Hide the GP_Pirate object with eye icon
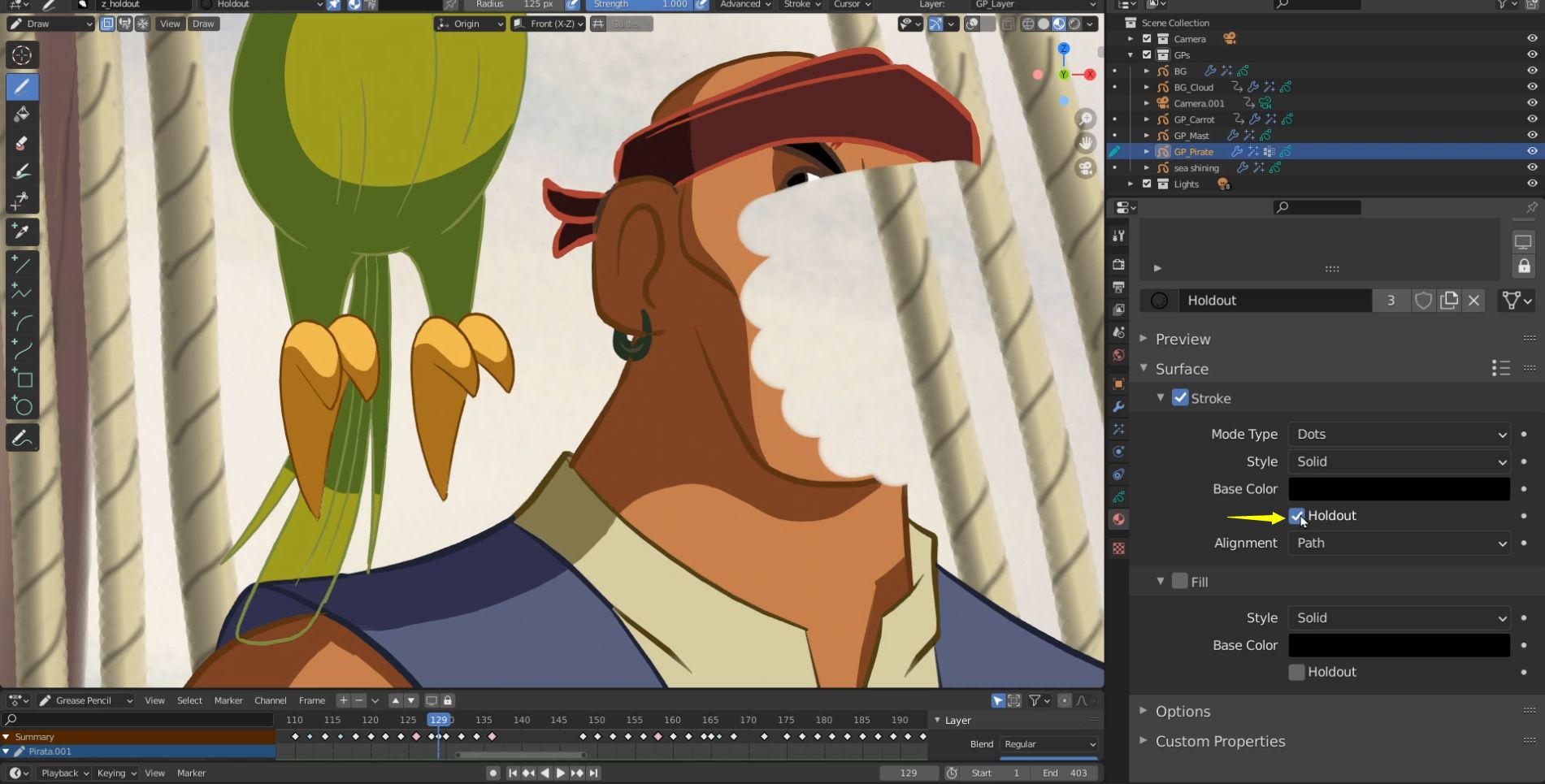Image resolution: width=1545 pixels, height=784 pixels. coord(1532,152)
